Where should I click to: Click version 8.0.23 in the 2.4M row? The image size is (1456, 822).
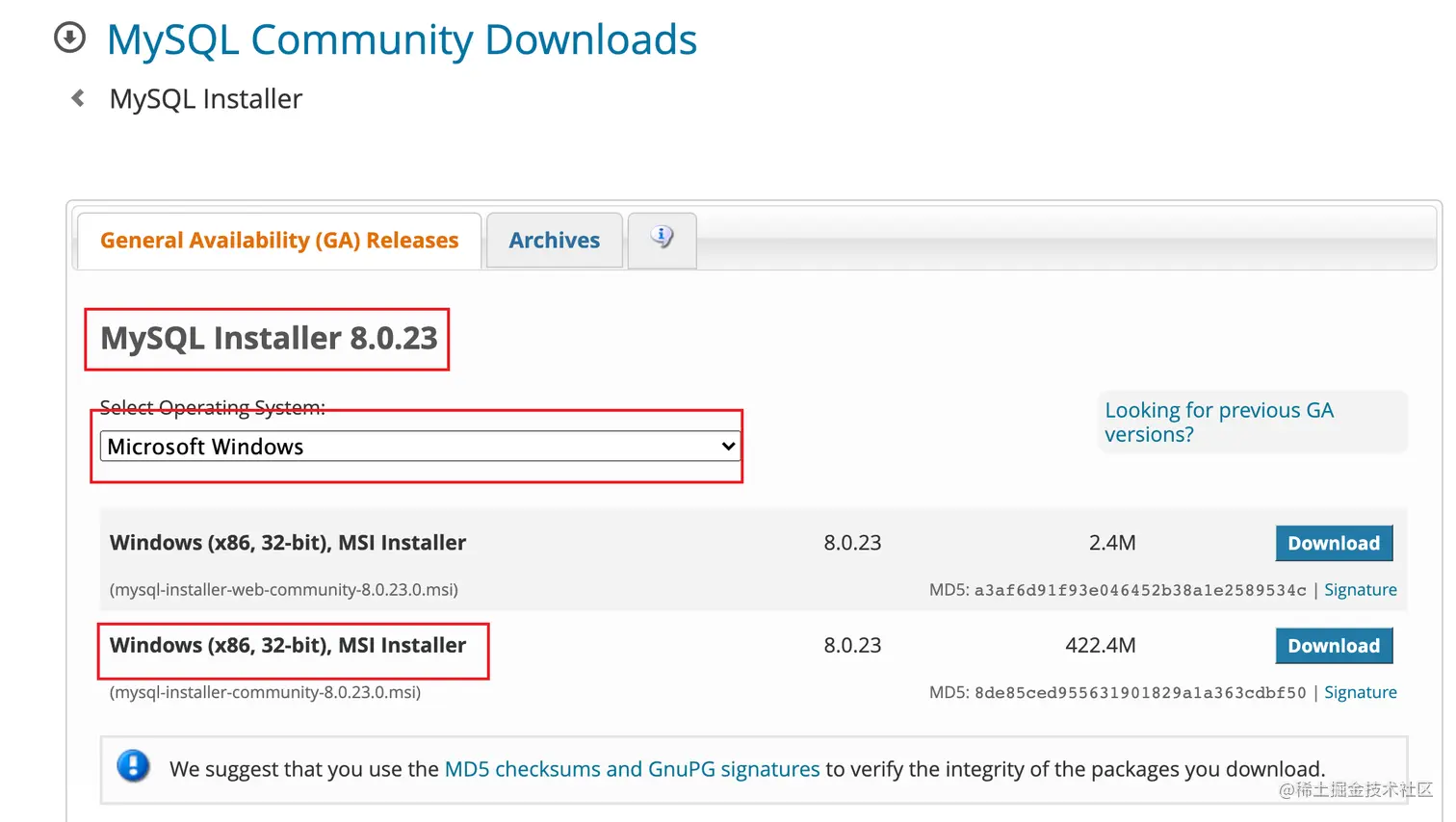pos(852,543)
